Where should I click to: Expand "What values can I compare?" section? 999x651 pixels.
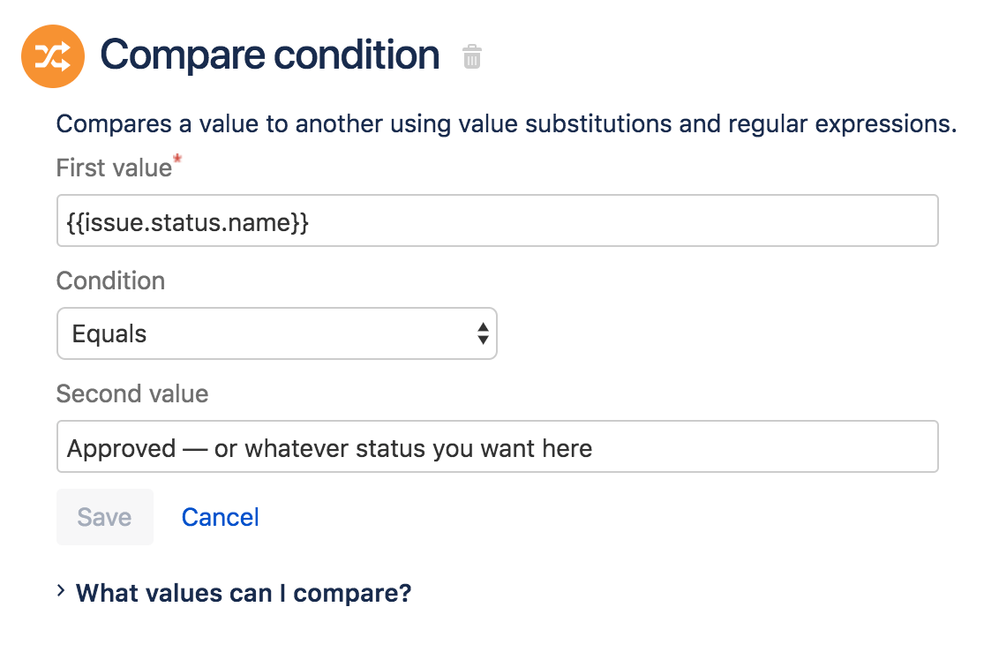click(x=243, y=593)
